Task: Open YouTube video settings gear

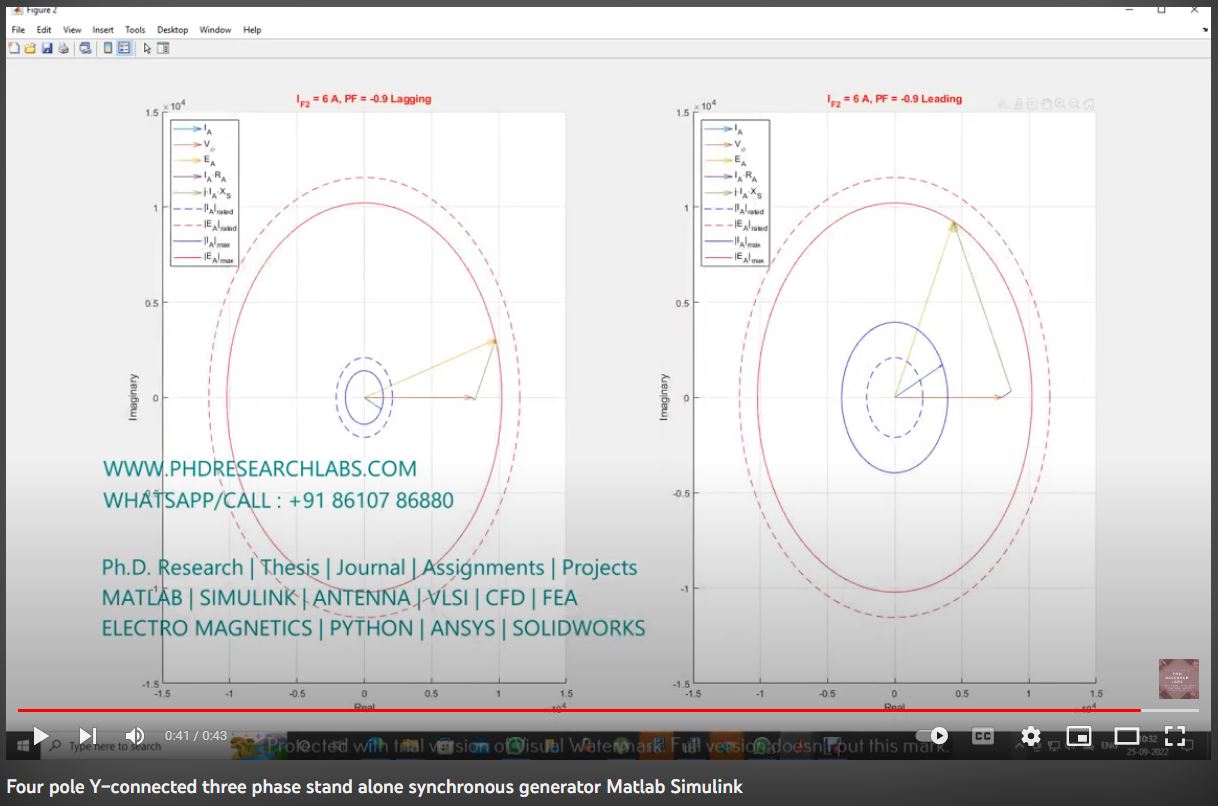Action: (x=1031, y=736)
